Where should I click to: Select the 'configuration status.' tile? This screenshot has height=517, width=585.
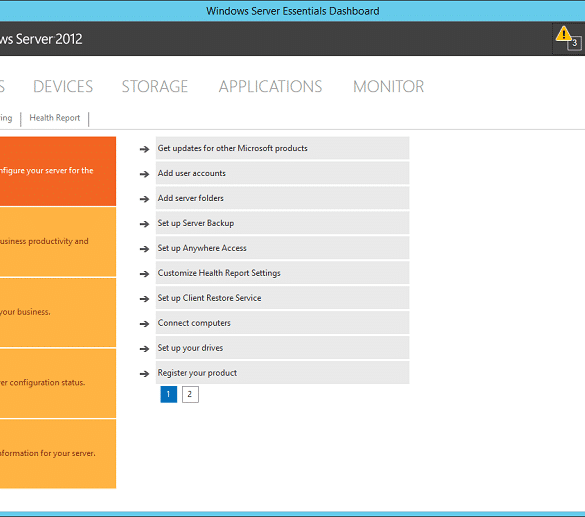click(58, 383)
